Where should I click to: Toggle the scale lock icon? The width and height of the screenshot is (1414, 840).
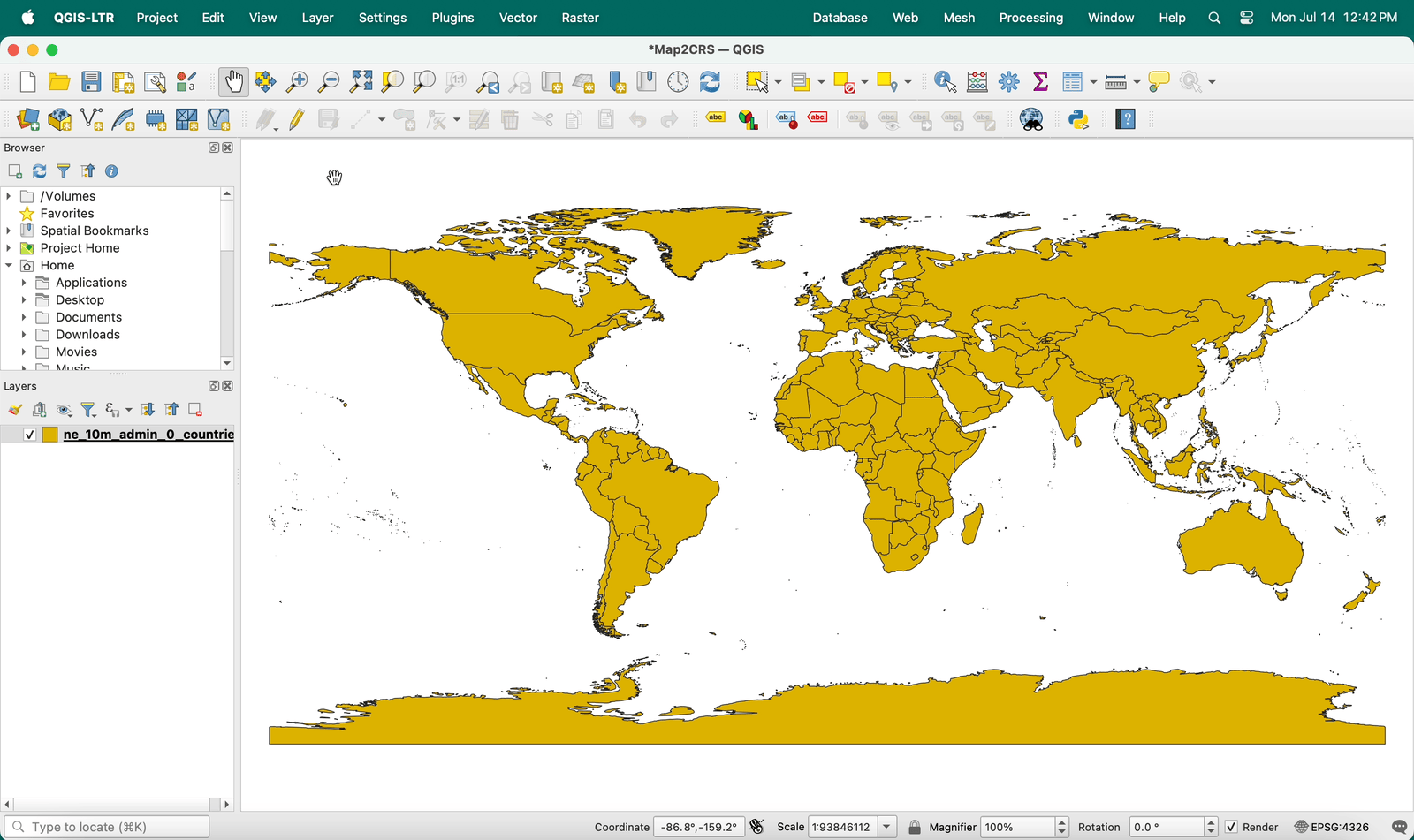pyautogui.click(x=915, y=828)
